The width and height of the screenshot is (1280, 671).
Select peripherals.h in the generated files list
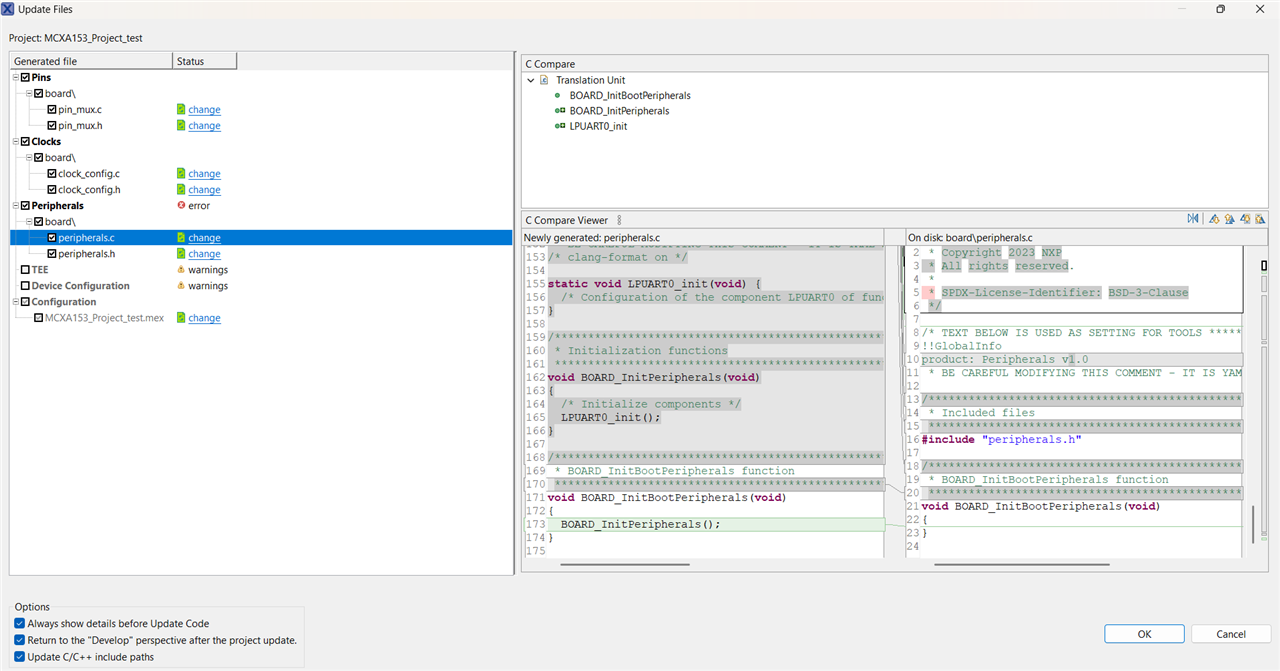(x=86, y=254)
